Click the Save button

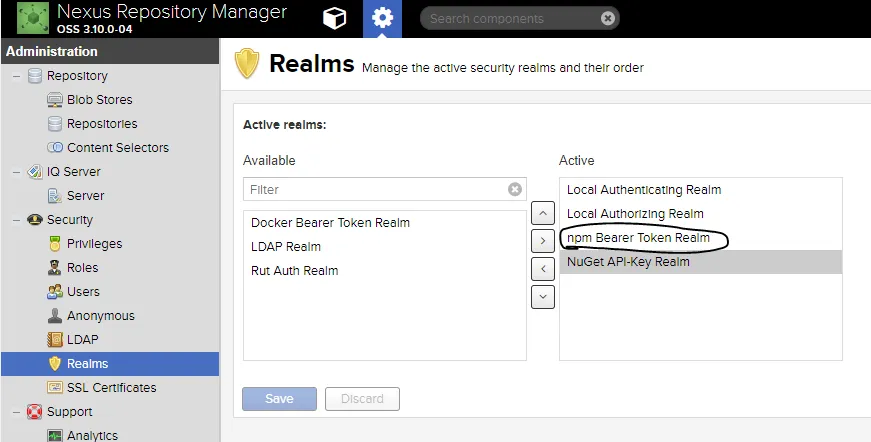[x=279, y=399]
